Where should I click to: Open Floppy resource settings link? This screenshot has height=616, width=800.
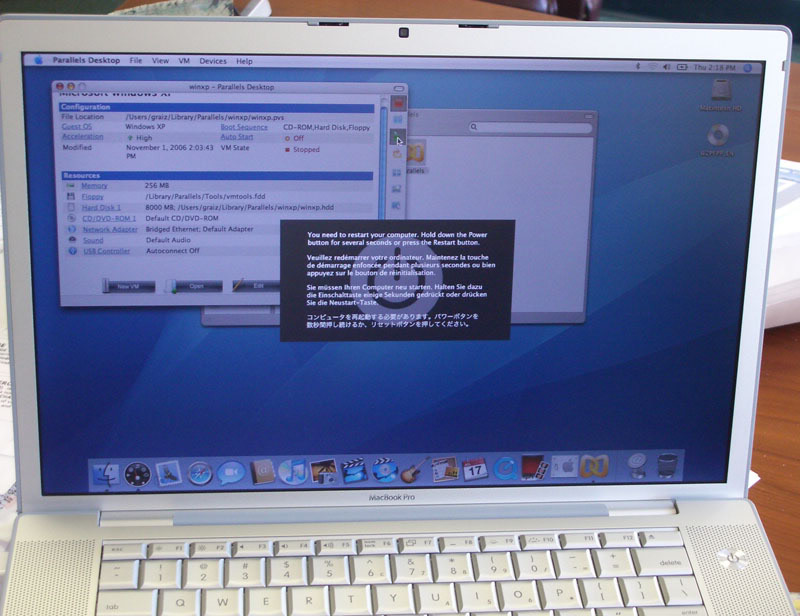click(92, 196)
